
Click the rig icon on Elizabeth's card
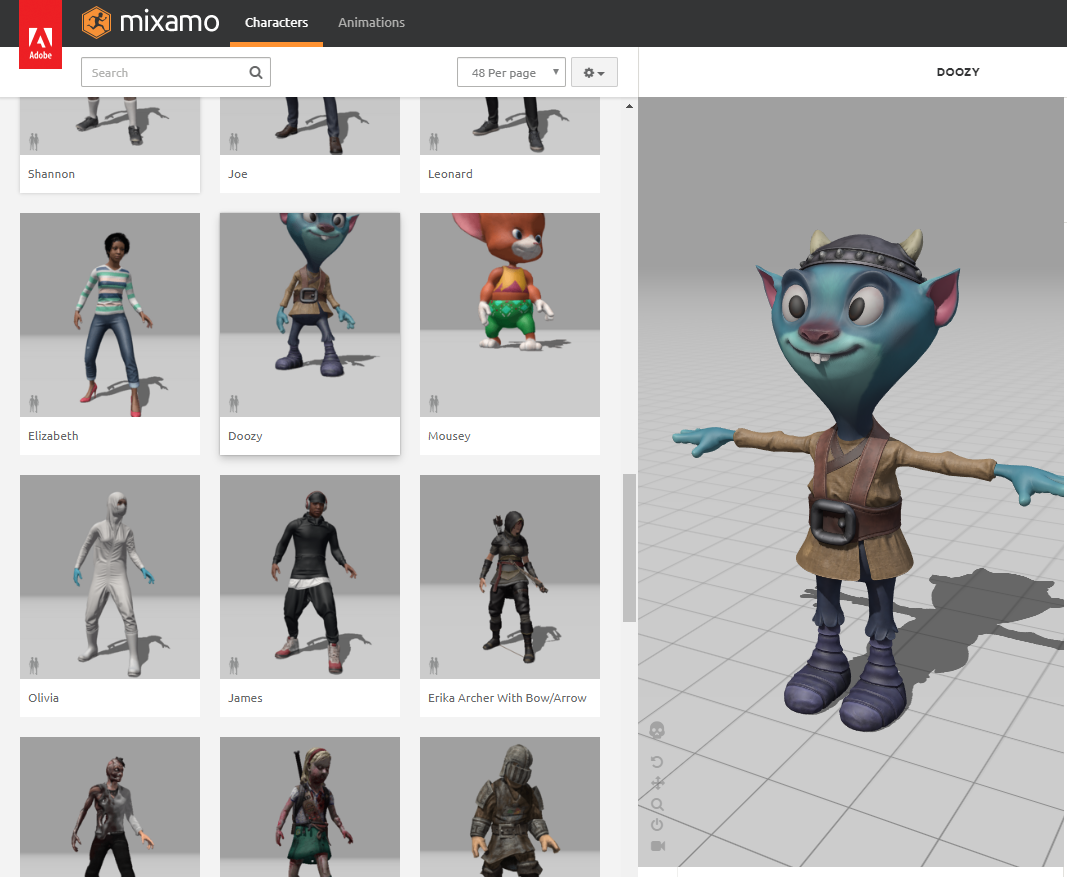[x=34, y=404]
